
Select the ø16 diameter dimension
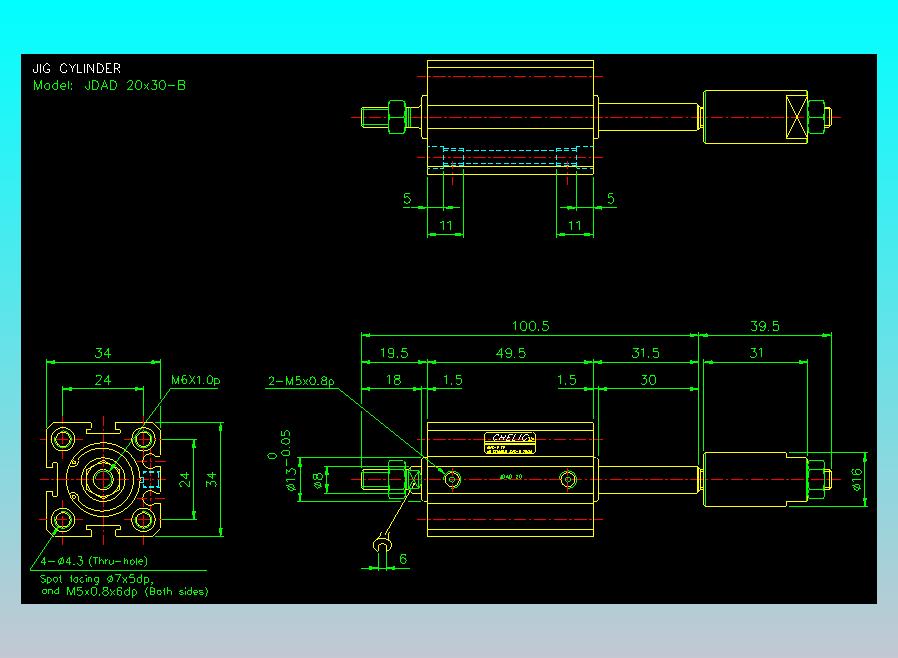click(x=857, y=479)
